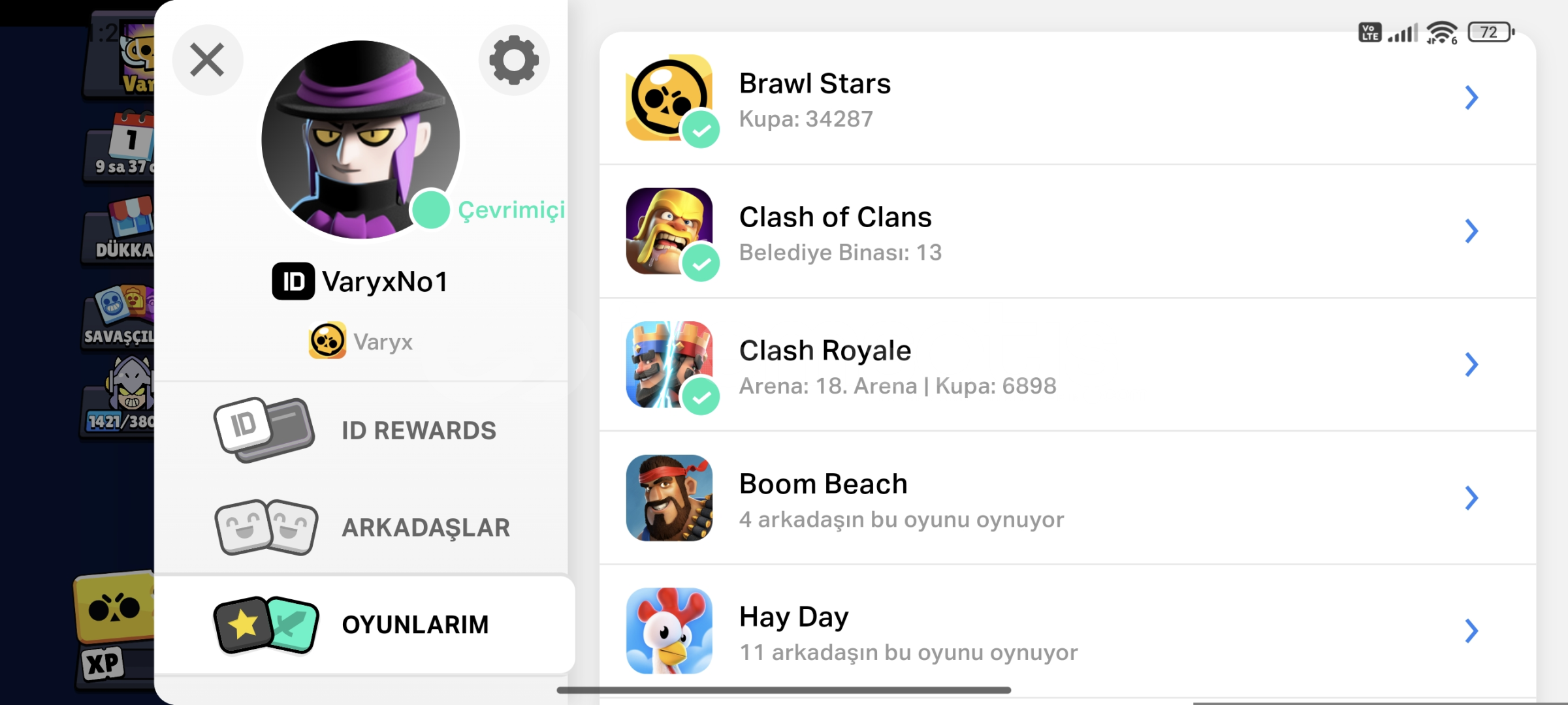Expand Brawl Stars row with chevron arrow

[1471, 98]
